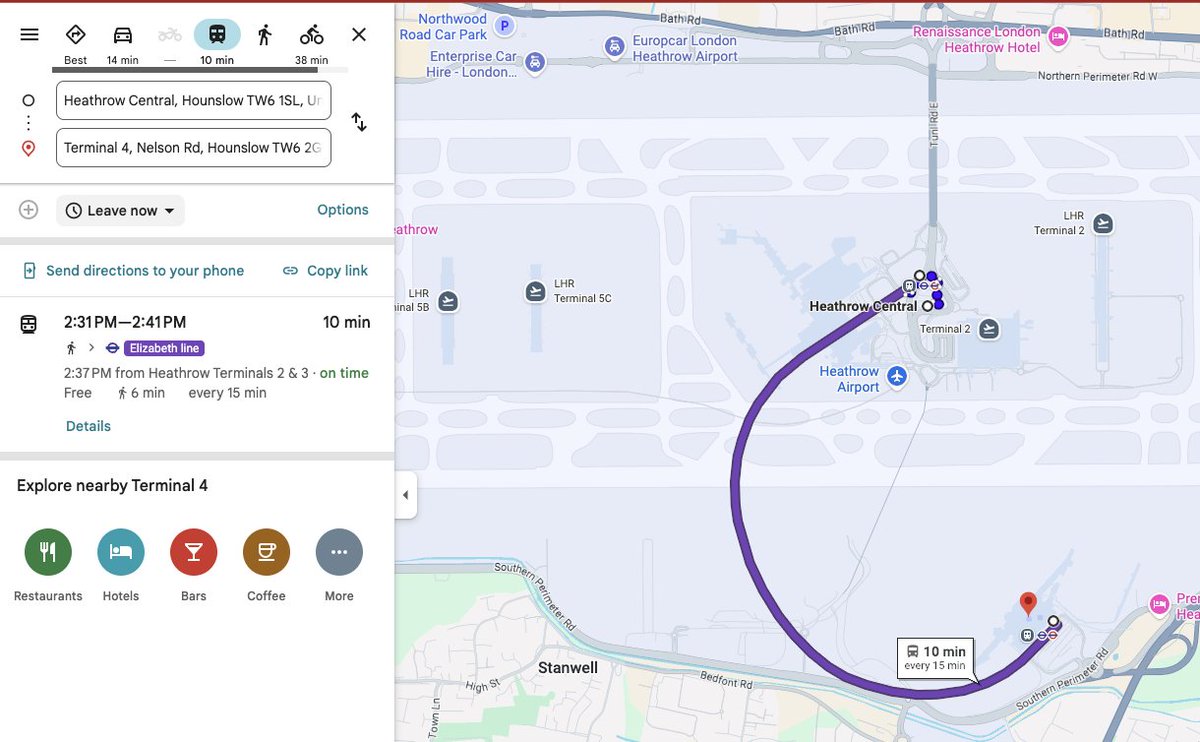
Task: Click LHR Terminal 5B icon
Action: coord(448,300)
